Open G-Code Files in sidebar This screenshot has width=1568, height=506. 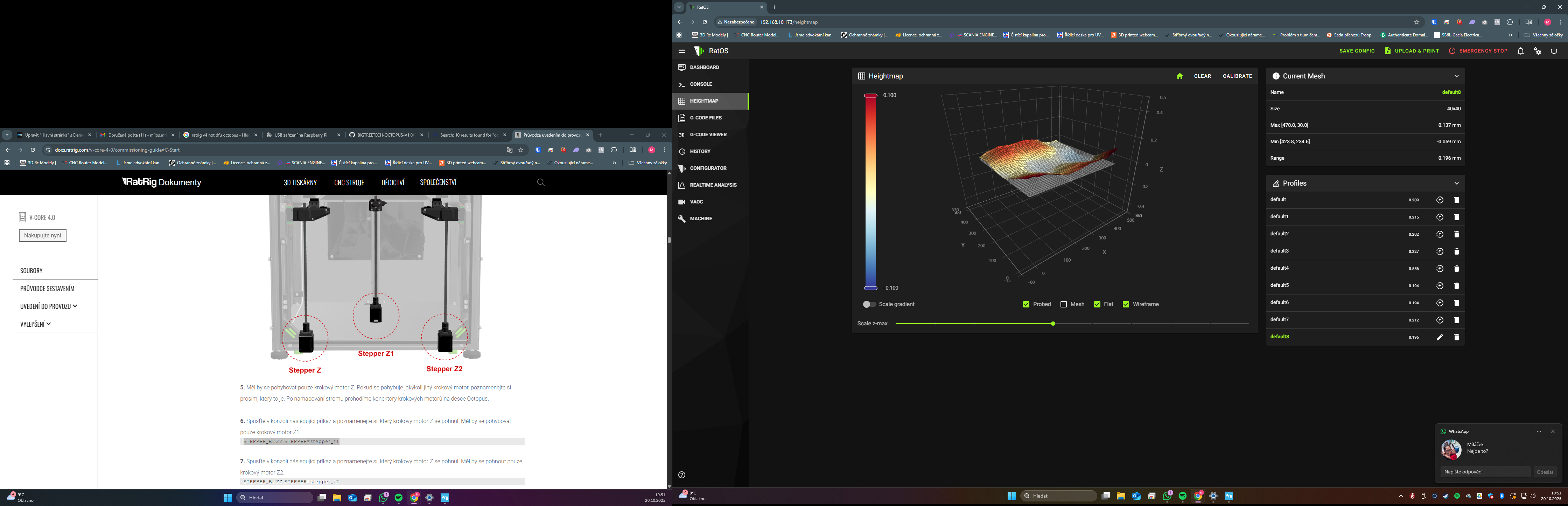(x=706, y=118)
